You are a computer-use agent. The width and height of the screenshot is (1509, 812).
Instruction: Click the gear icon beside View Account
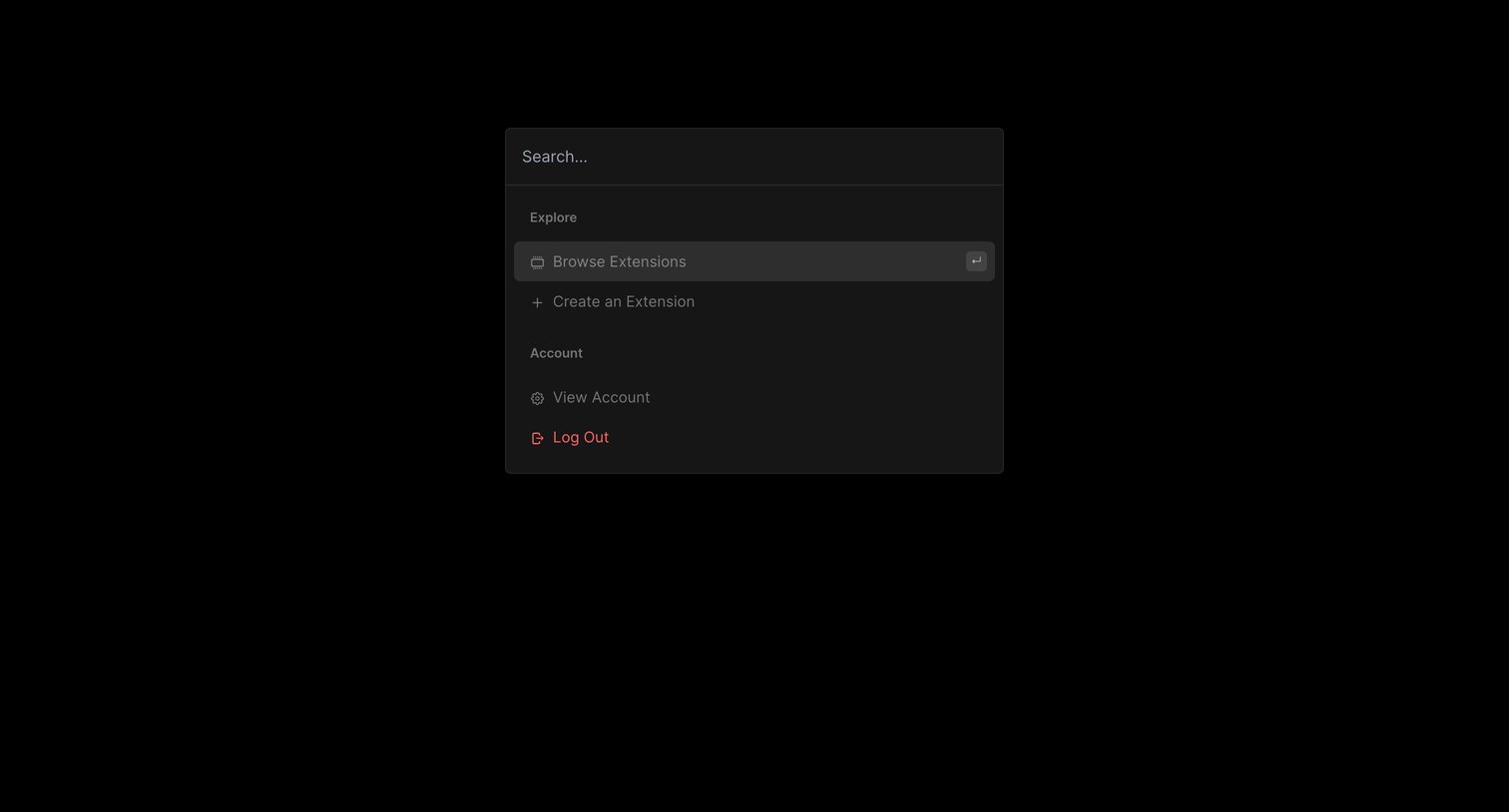[x=537, y=398]
